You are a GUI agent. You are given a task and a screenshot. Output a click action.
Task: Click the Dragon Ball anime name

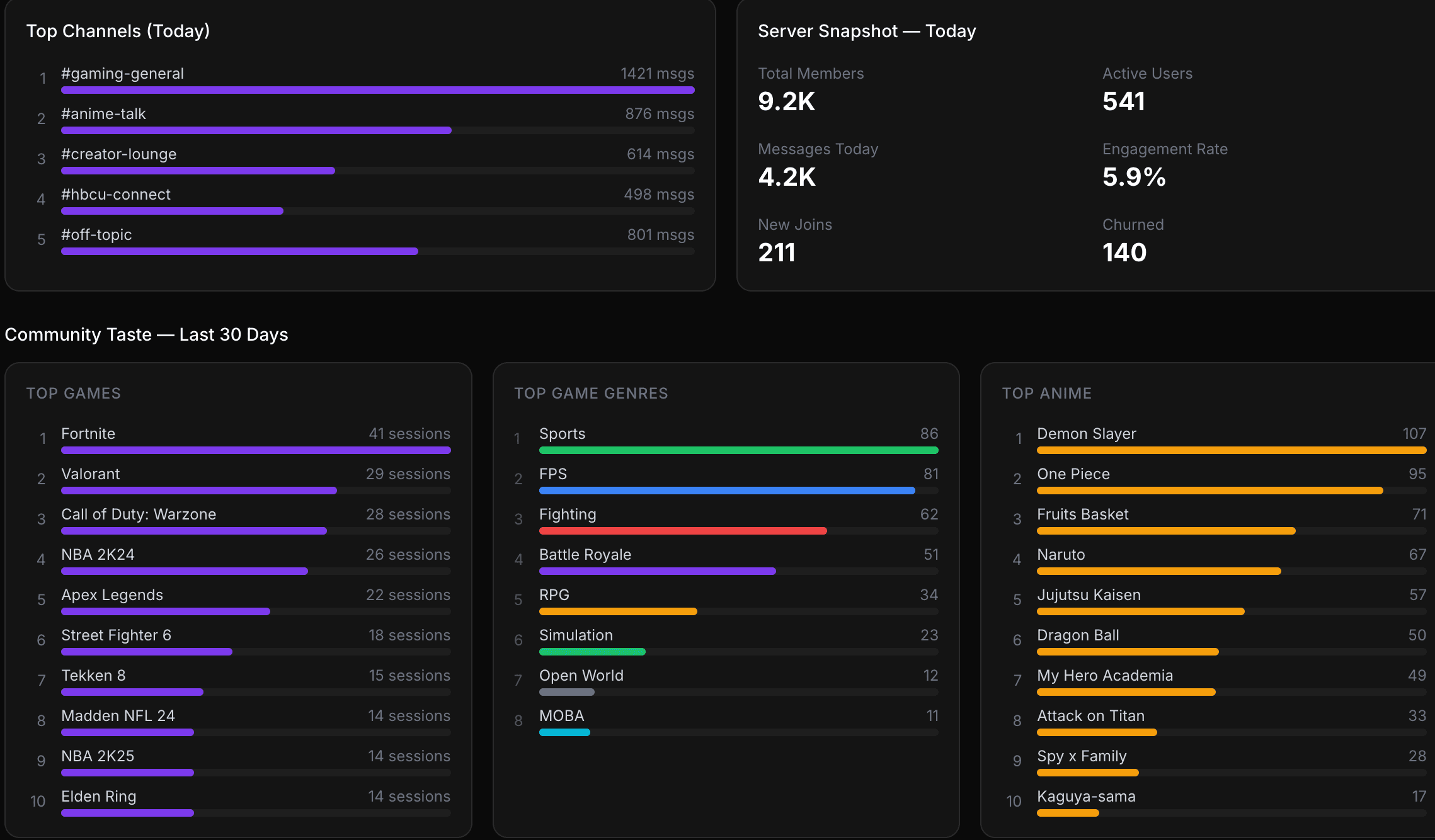pyautogui.click(x=1078, y=635)
